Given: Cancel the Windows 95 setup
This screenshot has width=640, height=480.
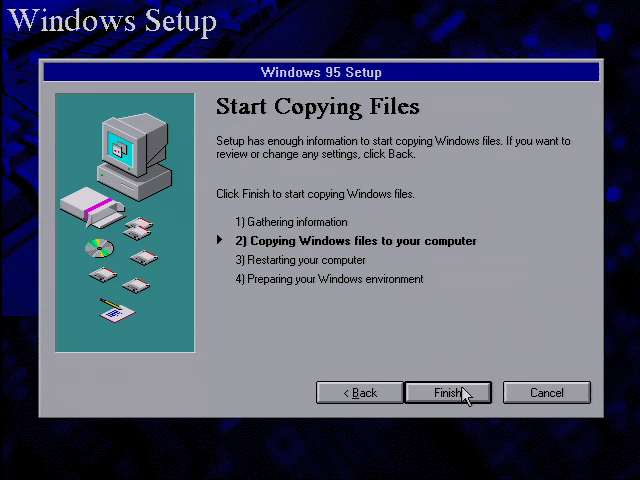Looking at the screenshot, I should [x=547, y=393].
